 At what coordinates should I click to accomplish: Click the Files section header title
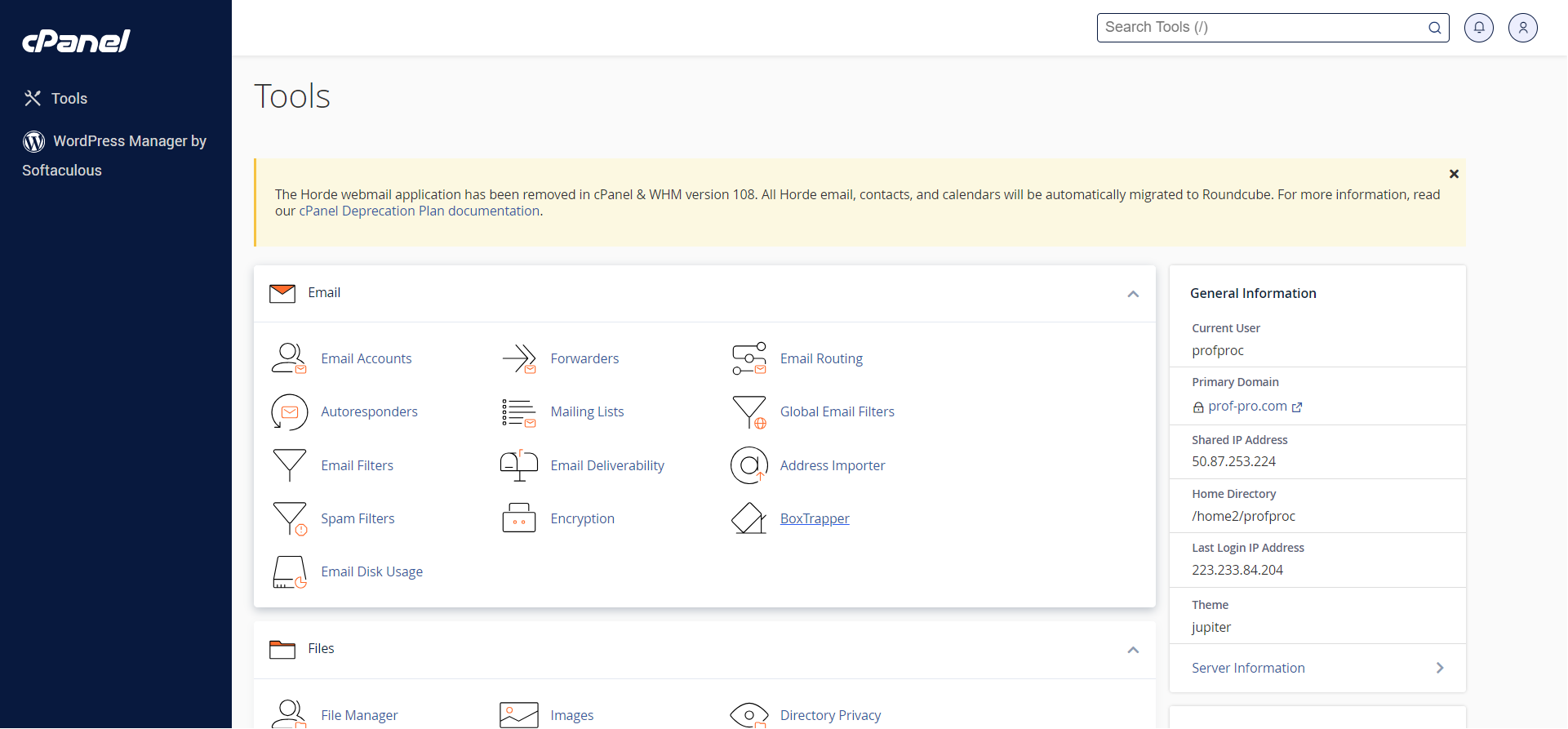point(321,649)
